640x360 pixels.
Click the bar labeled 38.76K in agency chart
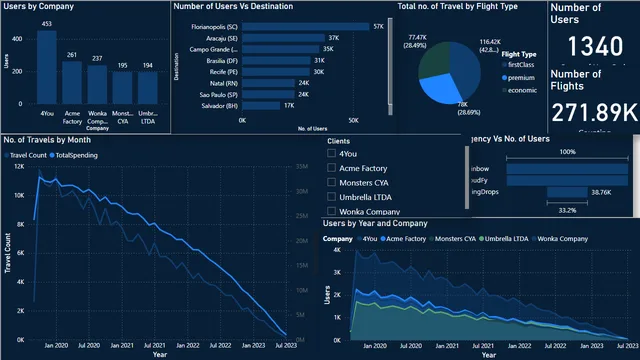[x=567, y=192]
